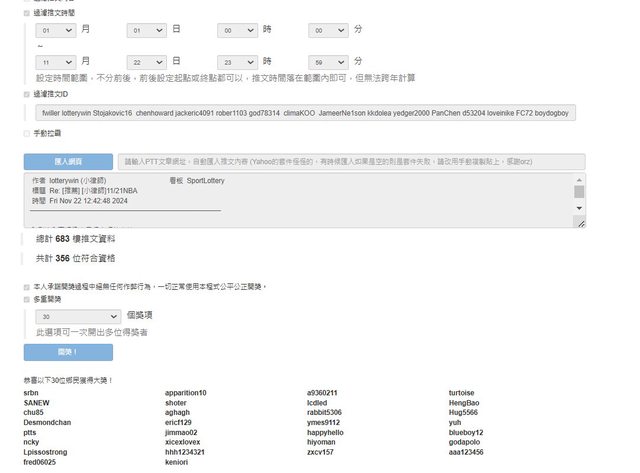Click the article textarea scrollbar down arrow
Viewport: 640px width, 473px height.
(x=579, y=208)
